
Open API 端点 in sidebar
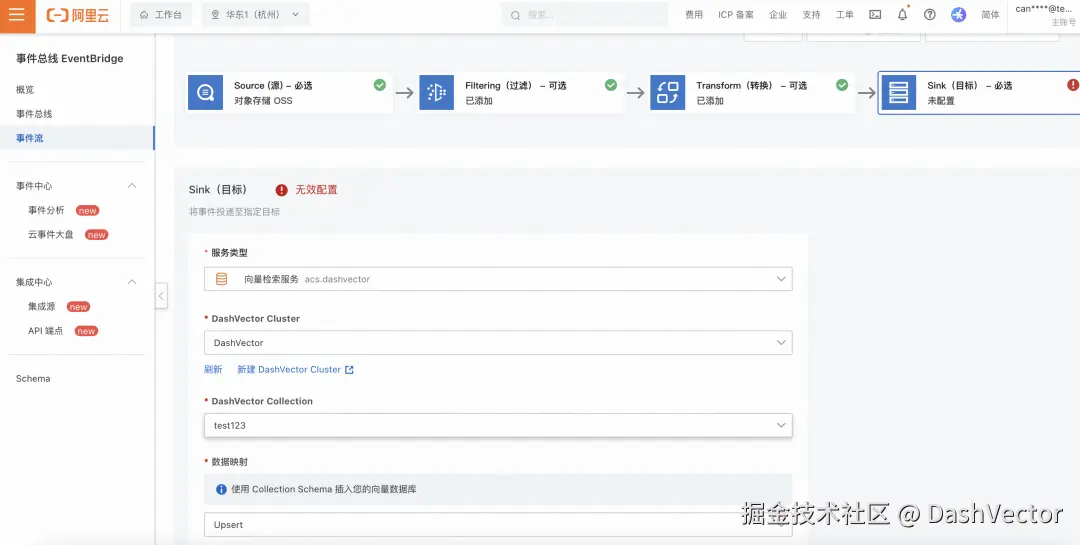click(45, 331)
